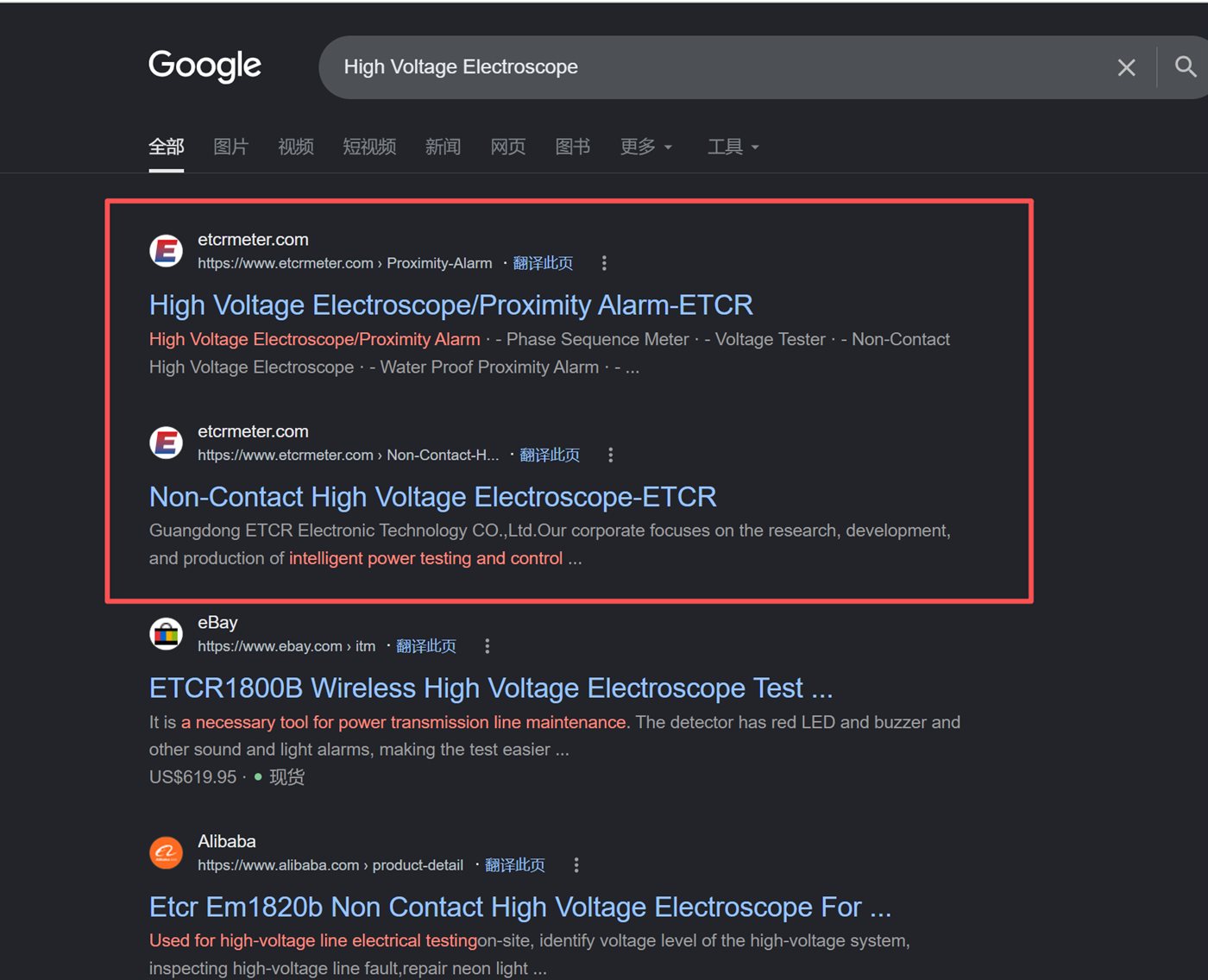Open Etcr Em1820b Non Contact High Voltage link
The height and width of the screenshot is (980, 1208).
pyautogui.click(x=519, y=908)
